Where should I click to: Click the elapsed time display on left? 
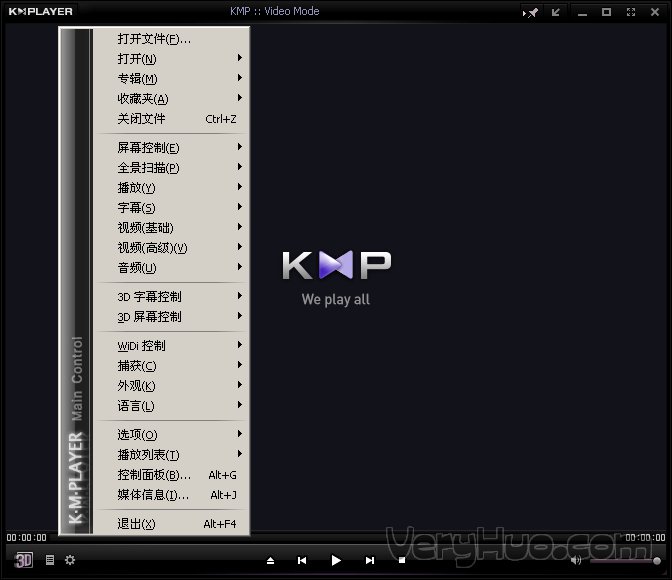coord(27,538)
